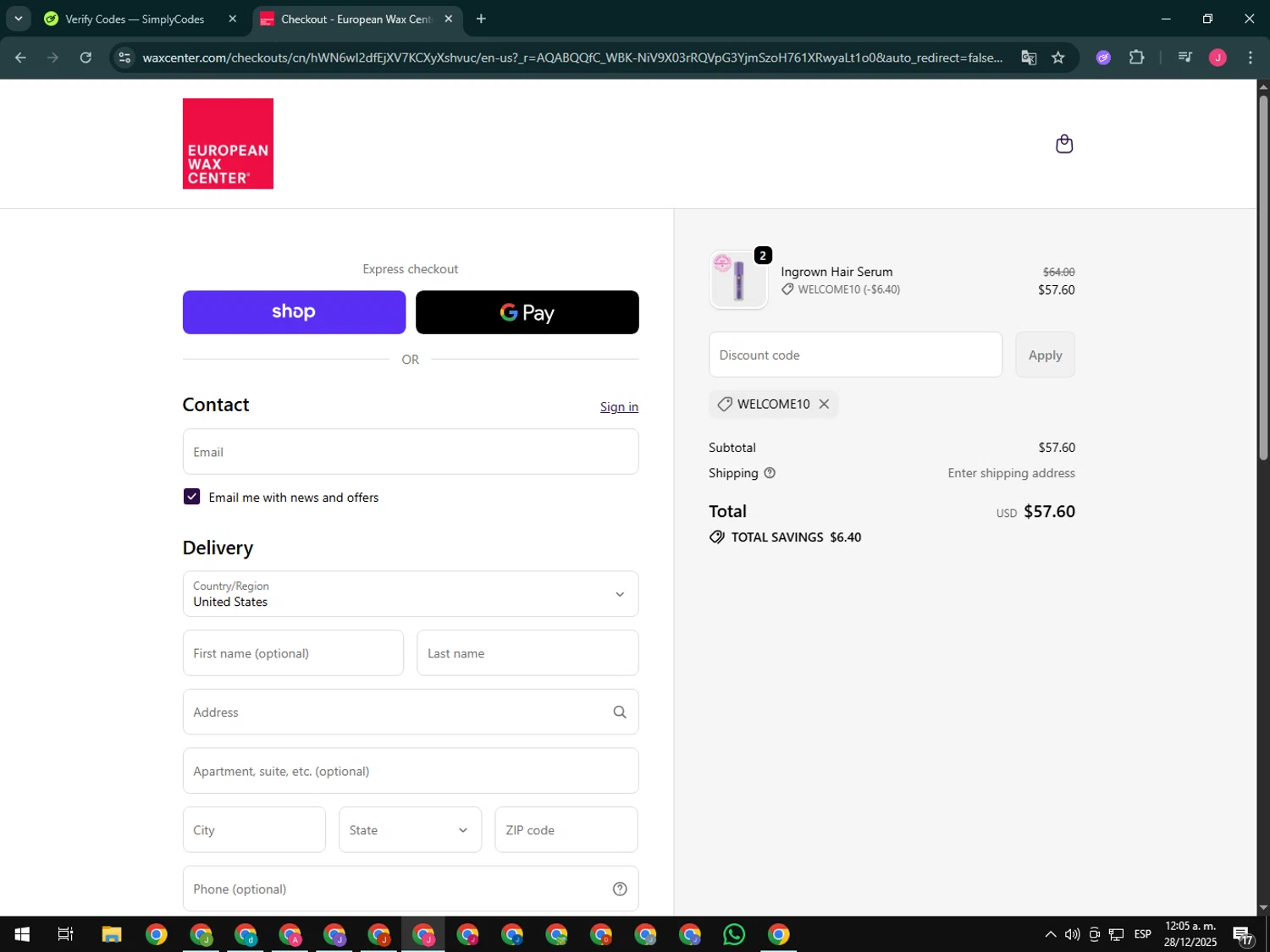
Task: Click the browser Reload button
Action: [x=86, y=58]
